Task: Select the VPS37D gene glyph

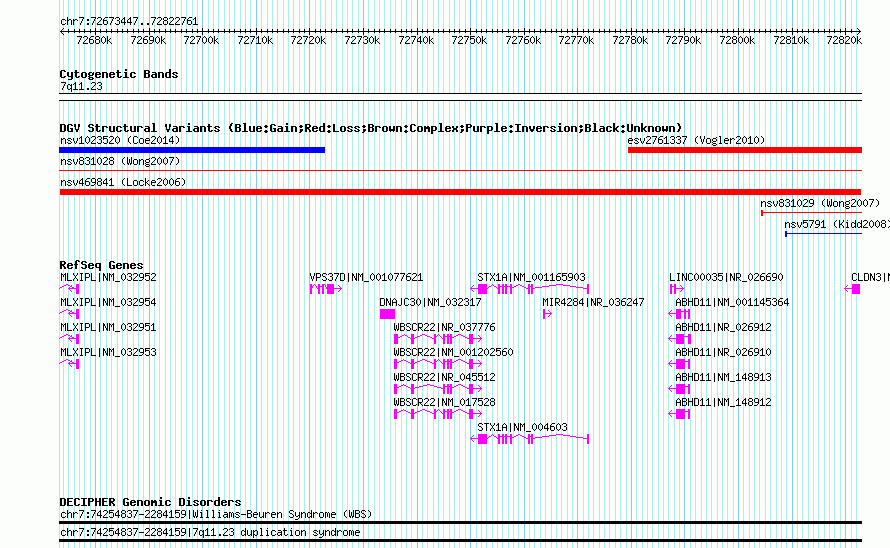Action: click(326, 289)
